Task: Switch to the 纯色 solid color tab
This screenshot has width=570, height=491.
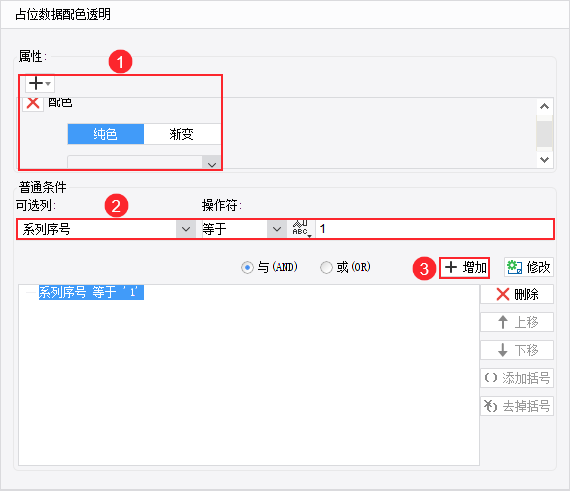Action: [105, 134]
